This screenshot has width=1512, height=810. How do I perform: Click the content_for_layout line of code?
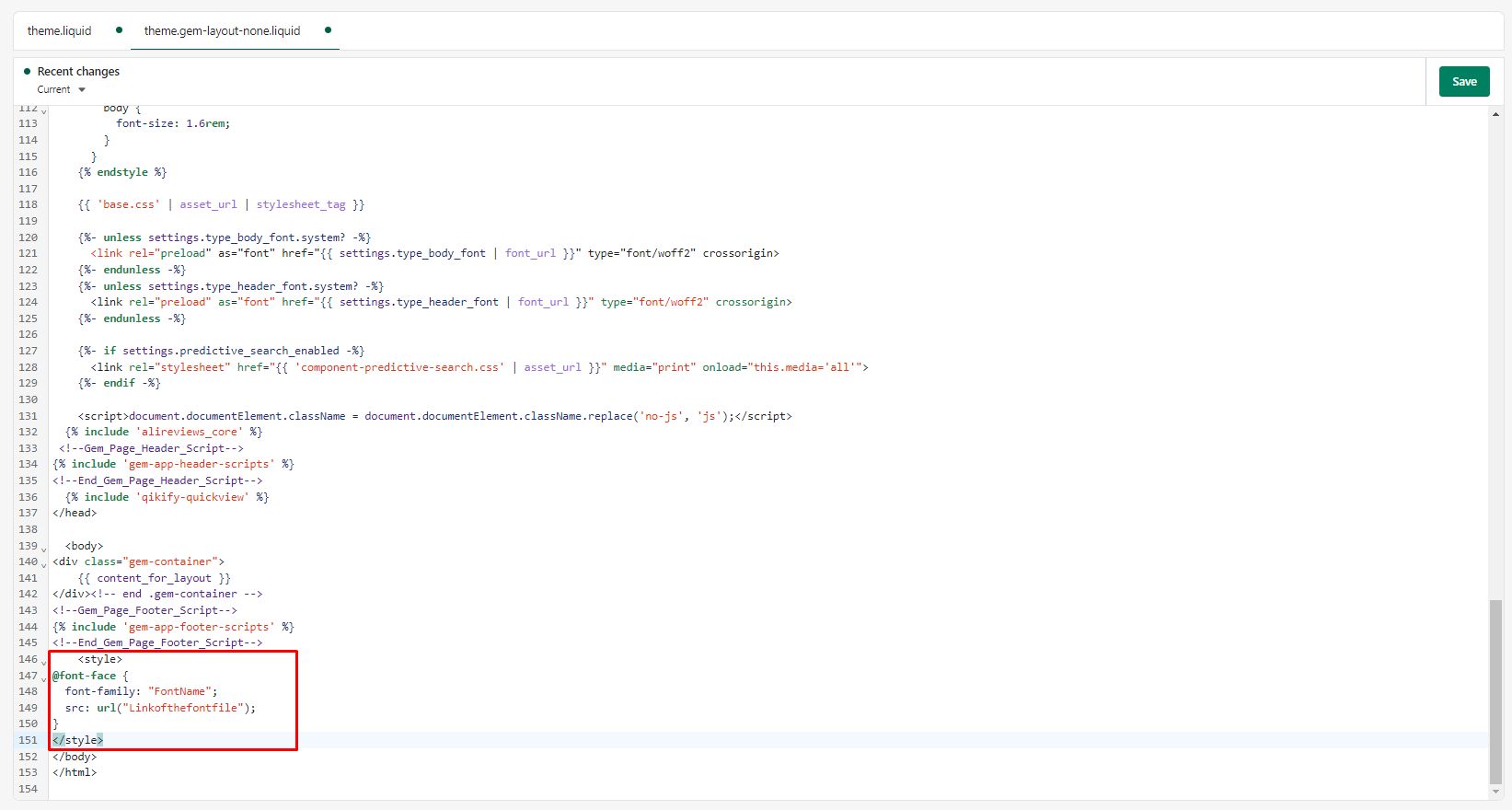pyautogui.click(x=154, y=578)
